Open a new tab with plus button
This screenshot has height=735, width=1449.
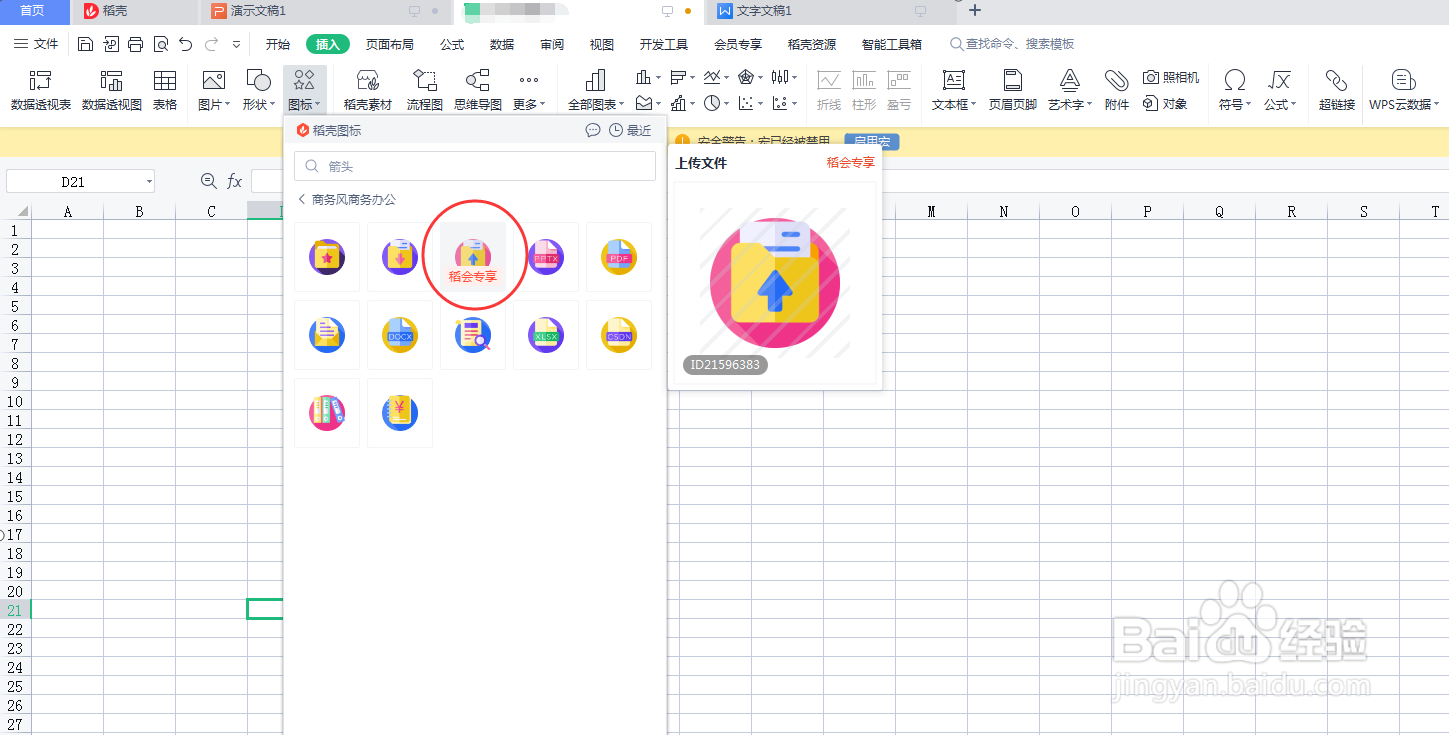[976, 11]
